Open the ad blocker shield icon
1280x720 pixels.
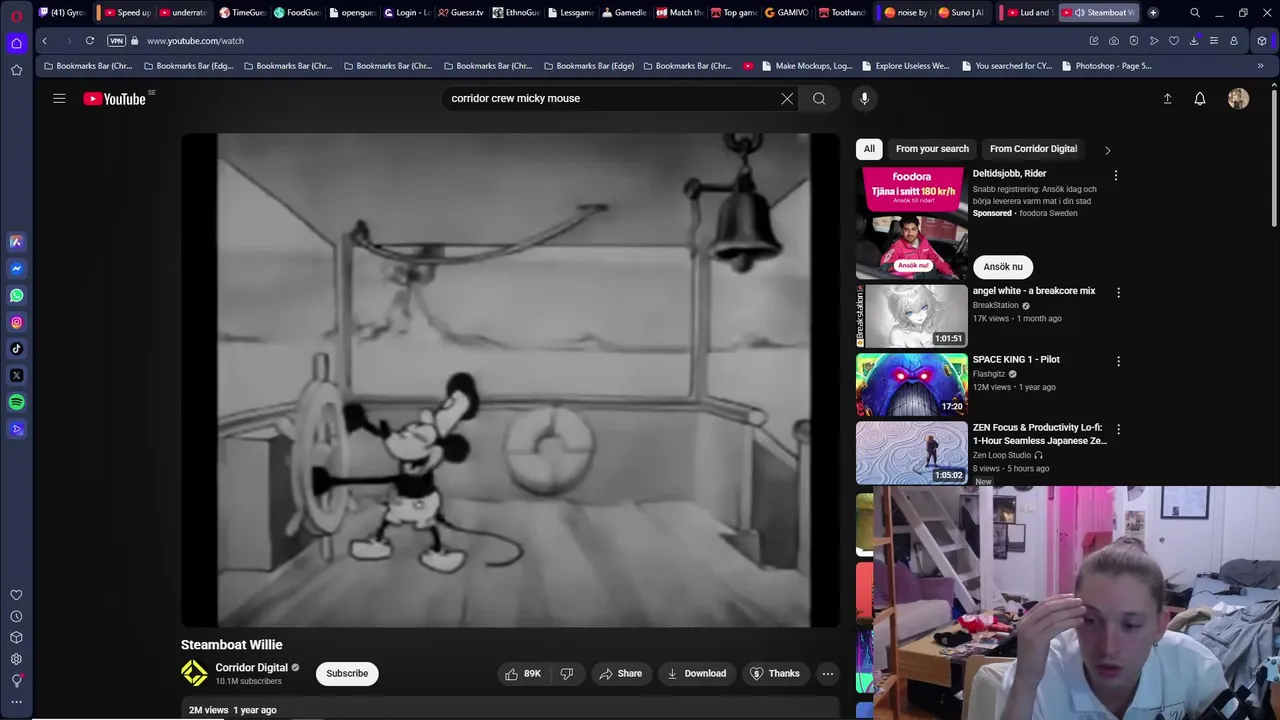tap(1133, 41)
